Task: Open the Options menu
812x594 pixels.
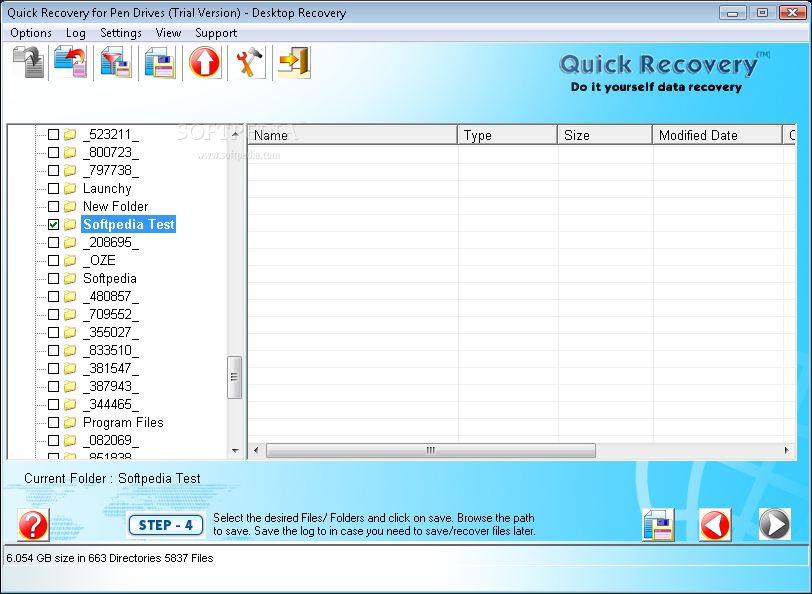Action: pos(31,33)
